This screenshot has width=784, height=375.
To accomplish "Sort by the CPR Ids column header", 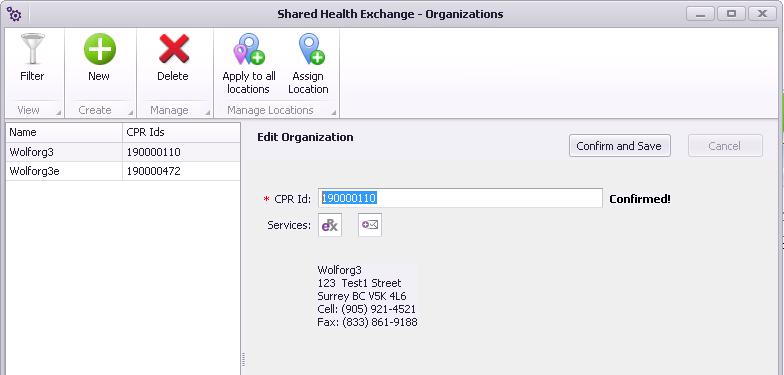I will (182, 132).
